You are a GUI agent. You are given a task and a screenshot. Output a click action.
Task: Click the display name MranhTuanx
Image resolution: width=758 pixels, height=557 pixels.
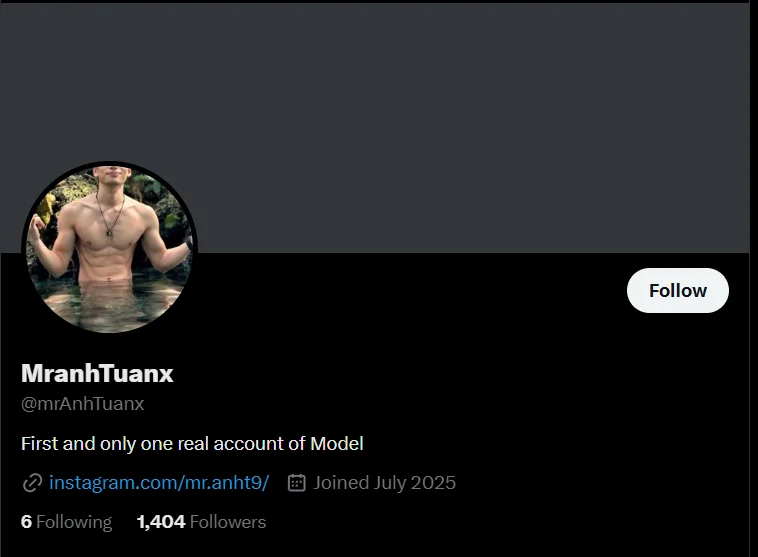pos(97,374)
